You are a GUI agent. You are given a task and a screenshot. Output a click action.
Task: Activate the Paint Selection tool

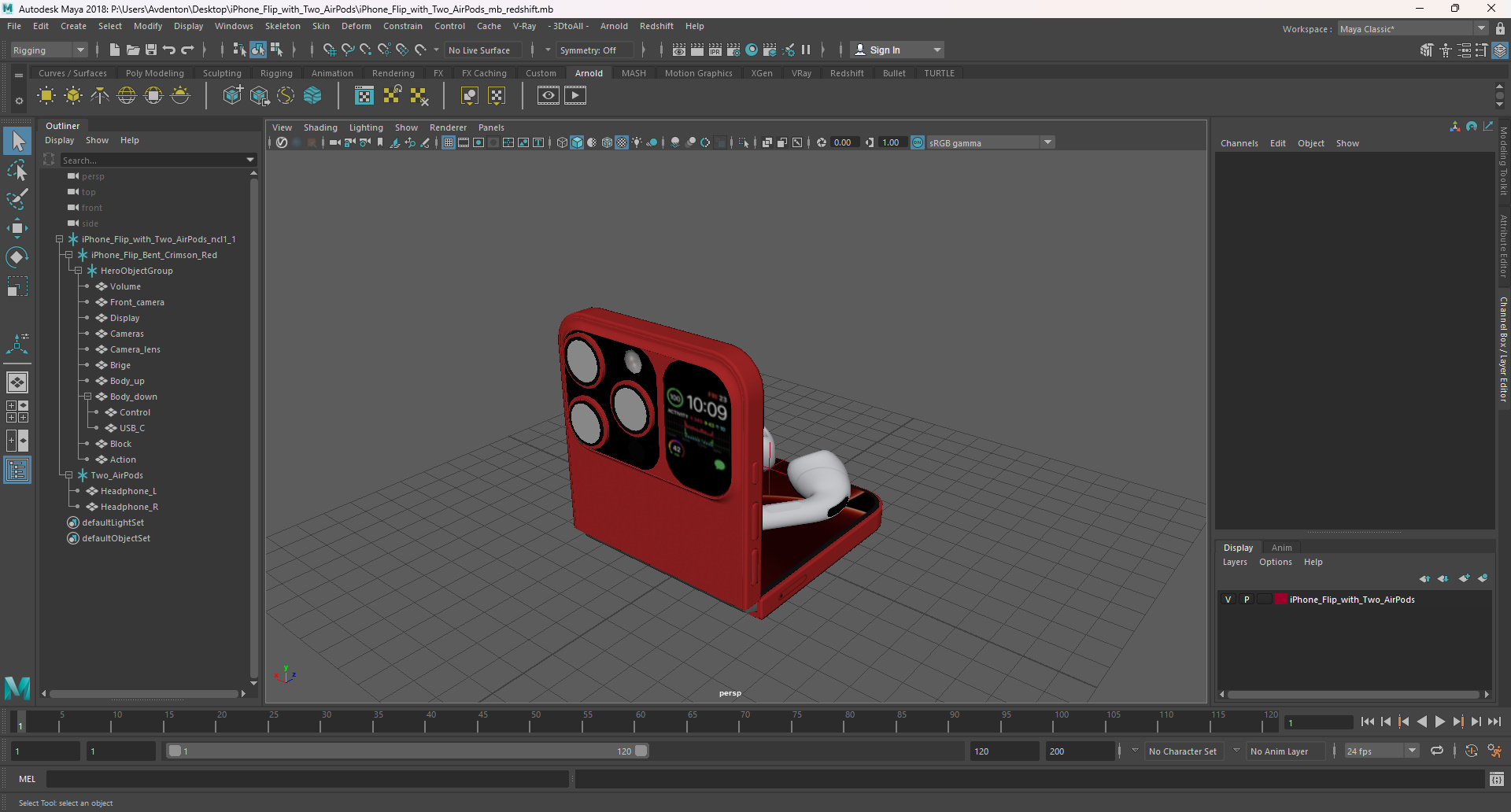tap(17, 199)
